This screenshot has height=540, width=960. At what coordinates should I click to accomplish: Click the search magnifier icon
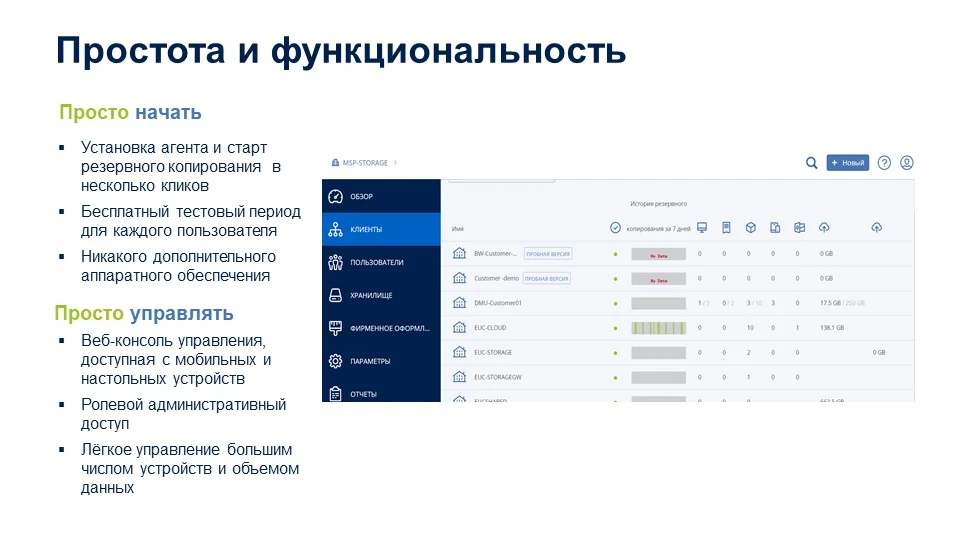pyautogui.click(x=811, y=163)
